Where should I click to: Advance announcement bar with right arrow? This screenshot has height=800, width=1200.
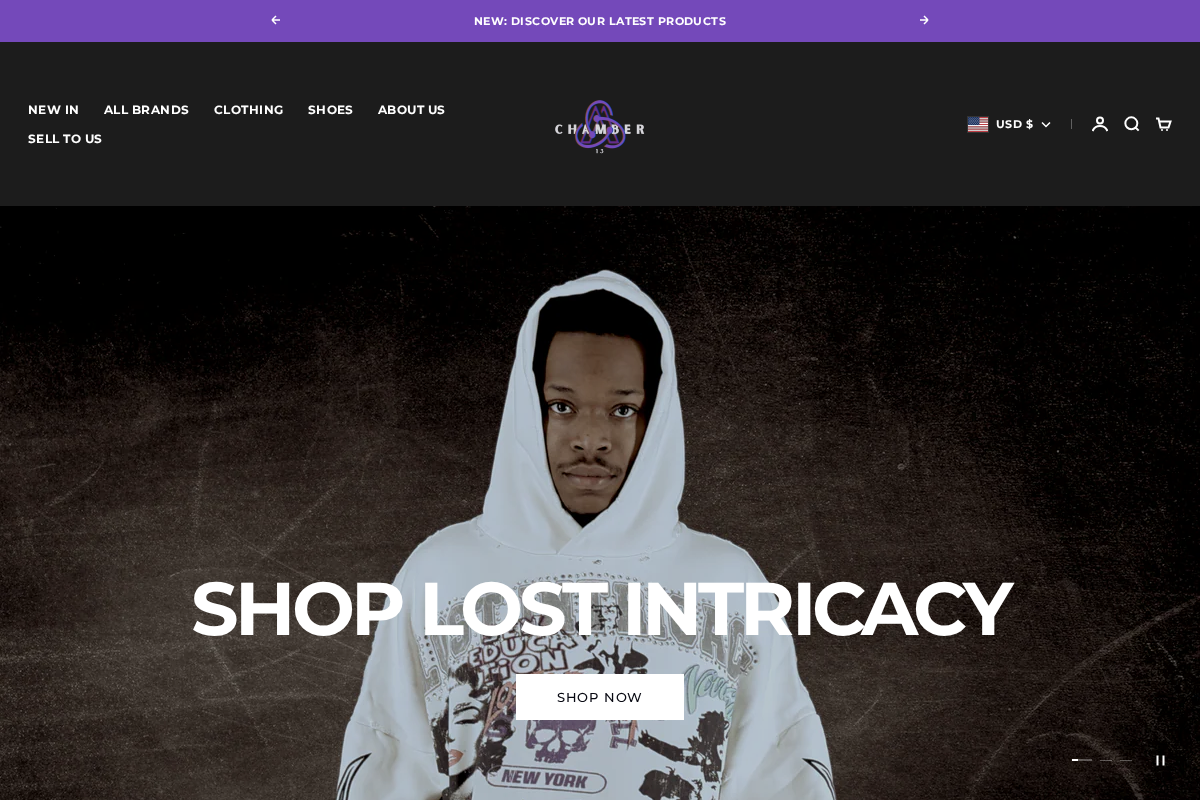point(924,20)
